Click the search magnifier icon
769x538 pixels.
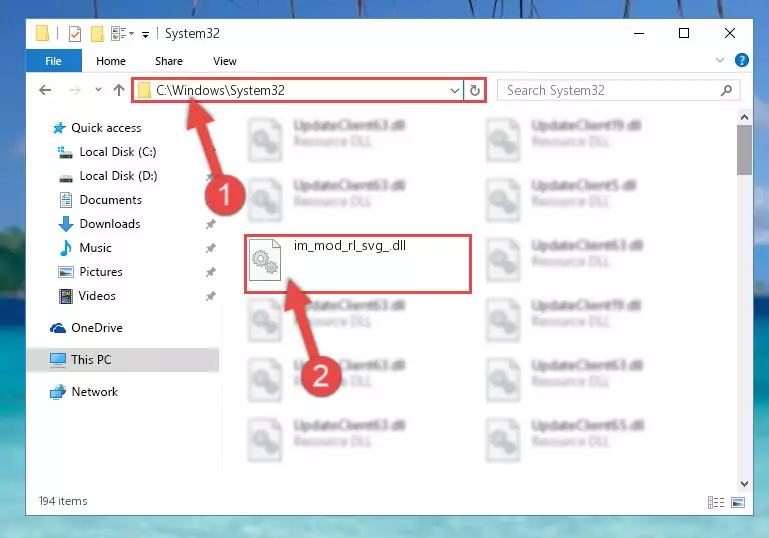click(726, 90)
